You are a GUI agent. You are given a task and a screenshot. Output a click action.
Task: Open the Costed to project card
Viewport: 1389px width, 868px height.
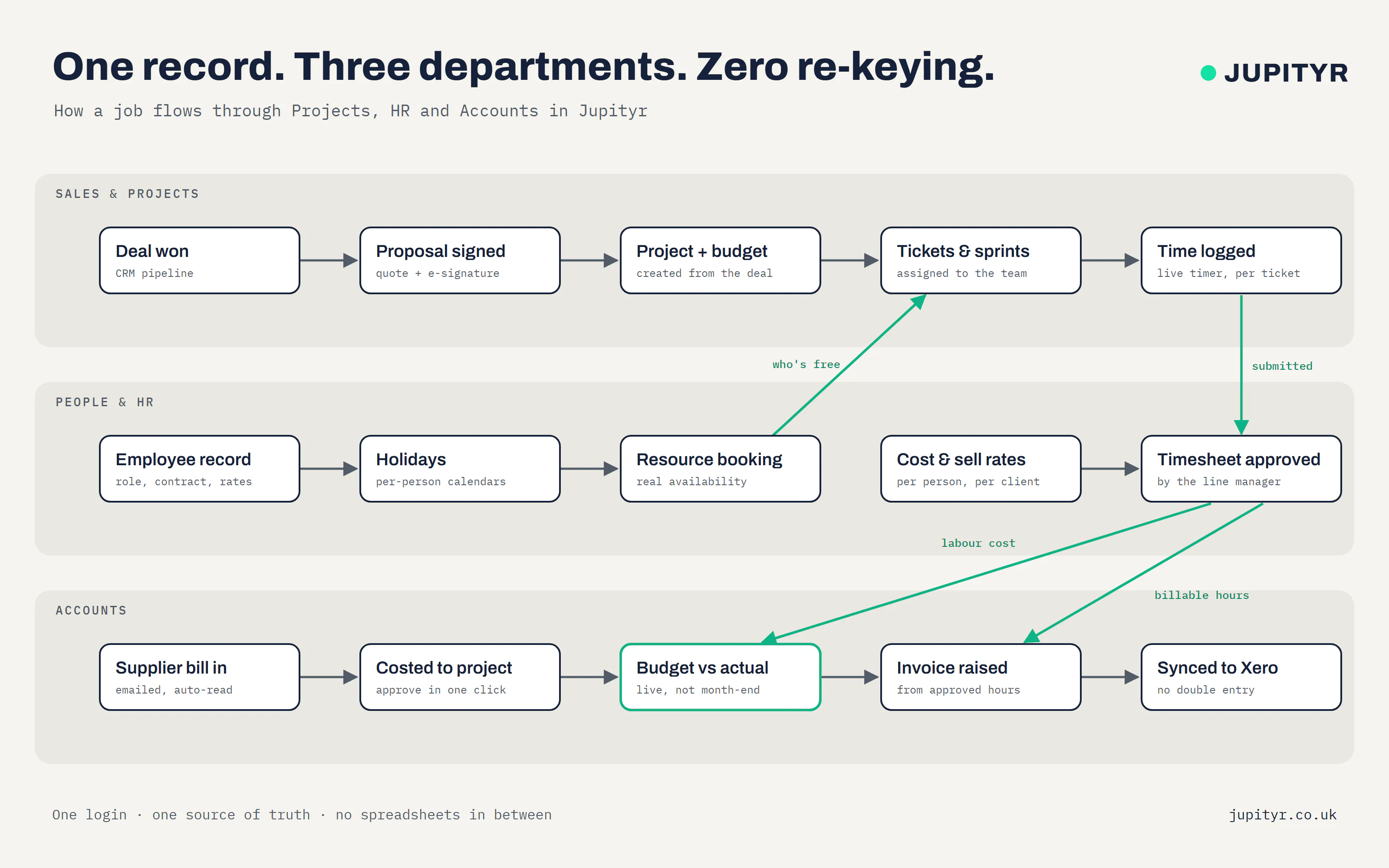point(460,677)
